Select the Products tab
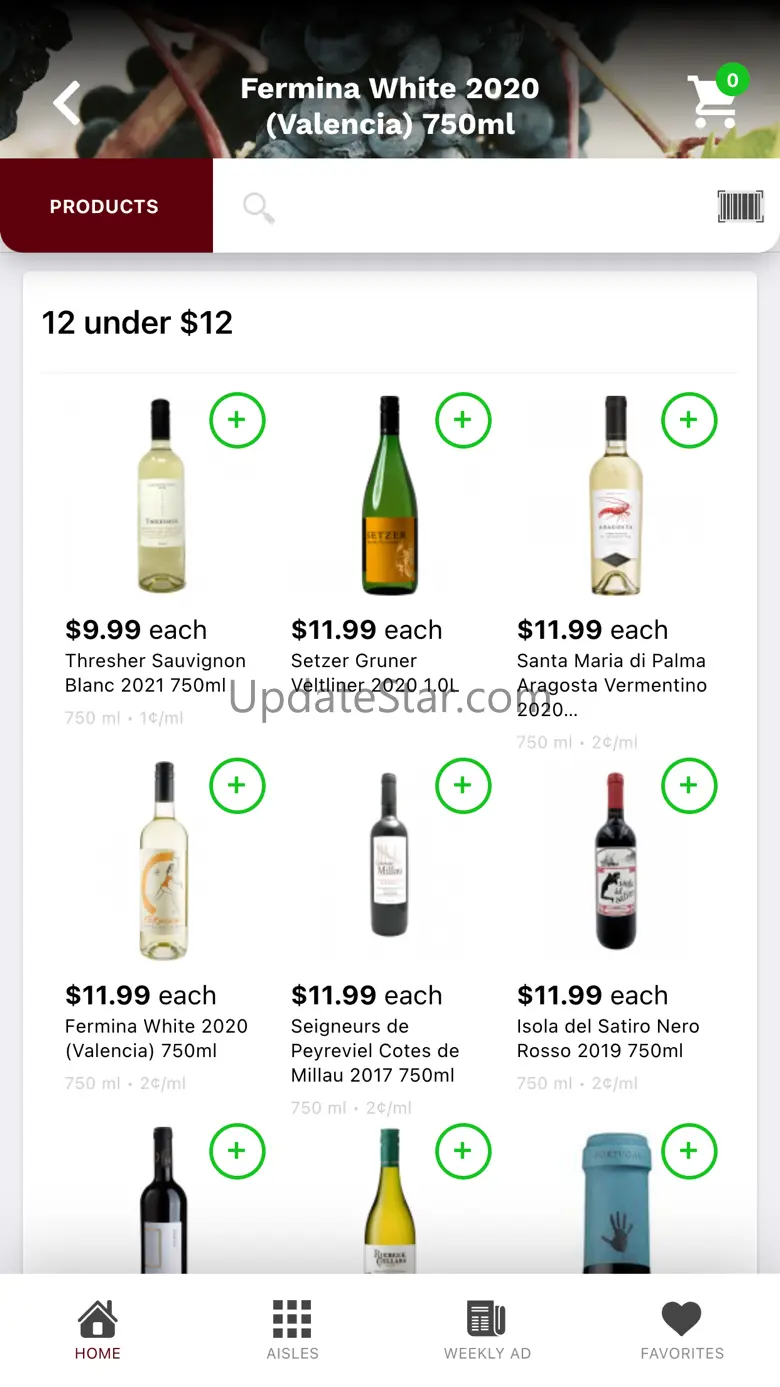The height and width of the screenshot is (1387, 780). tap(105, 207)
